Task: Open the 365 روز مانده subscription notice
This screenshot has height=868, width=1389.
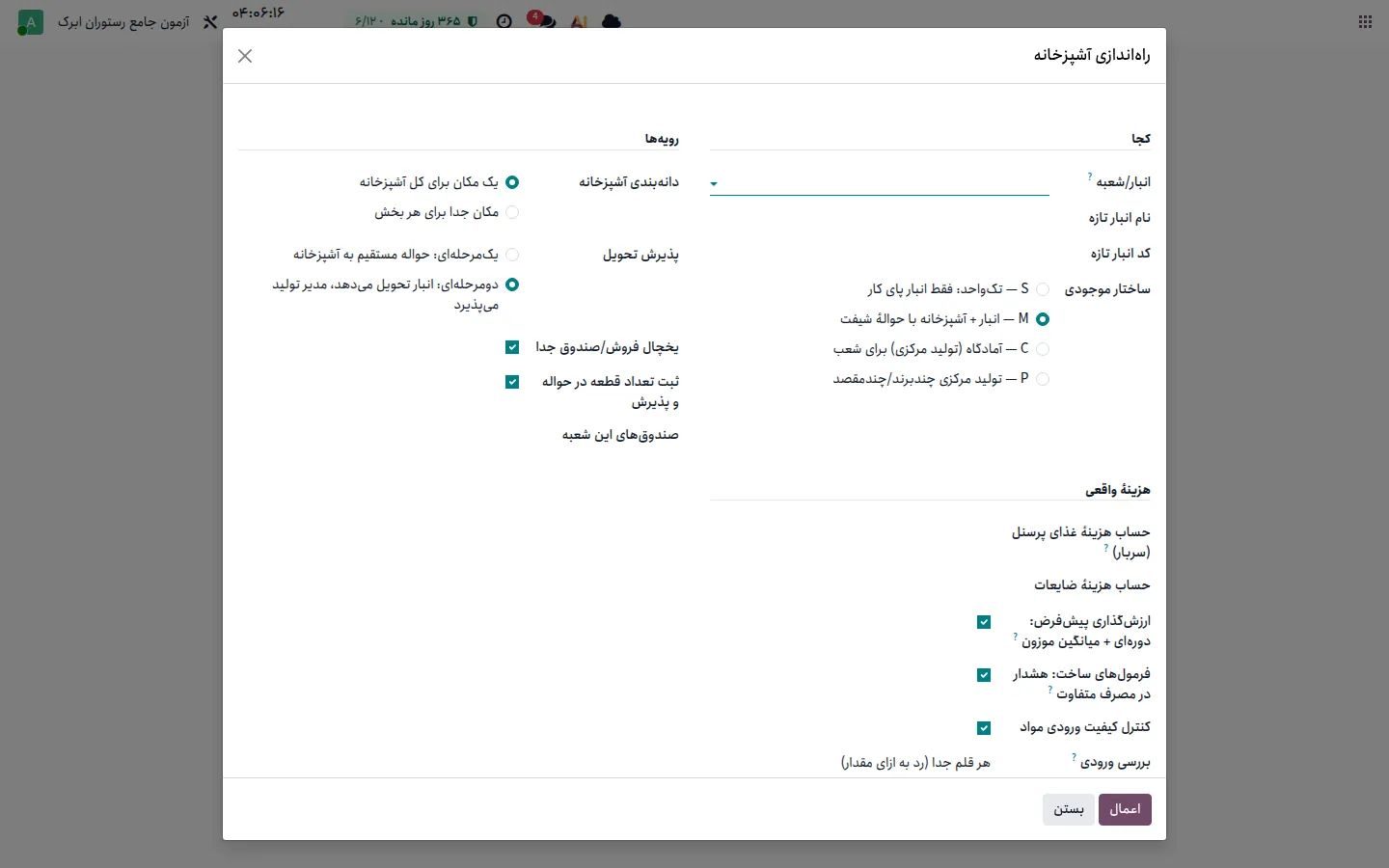Action: coord(416,20)
